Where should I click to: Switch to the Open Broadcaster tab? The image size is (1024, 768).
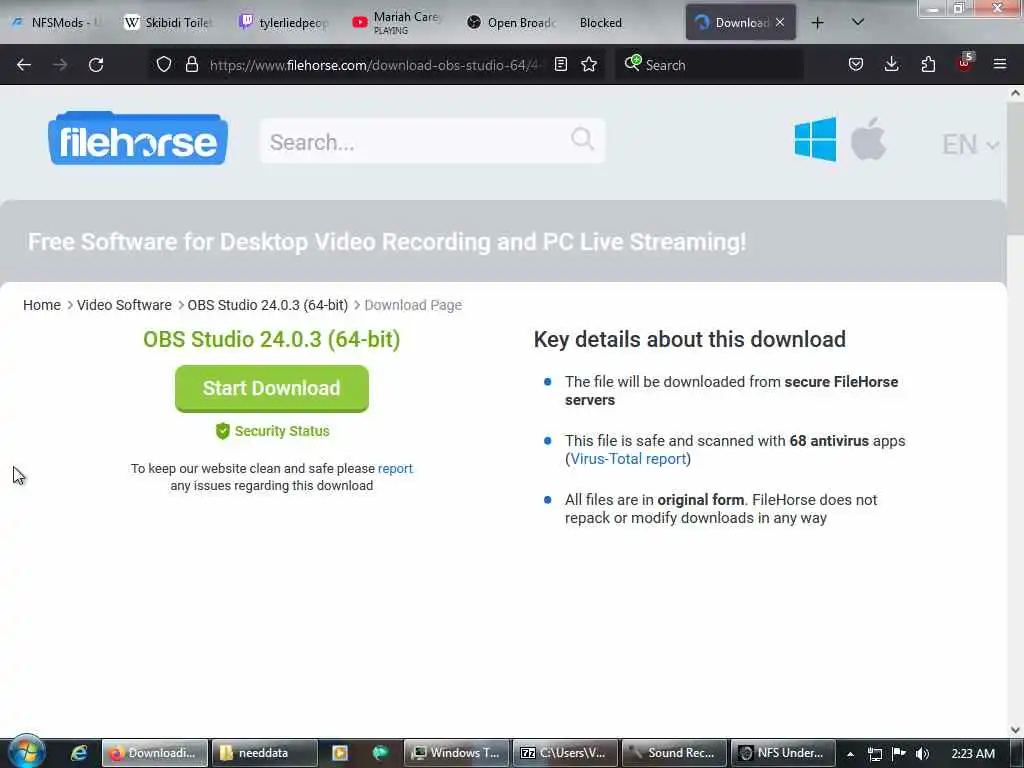[511, 23]
